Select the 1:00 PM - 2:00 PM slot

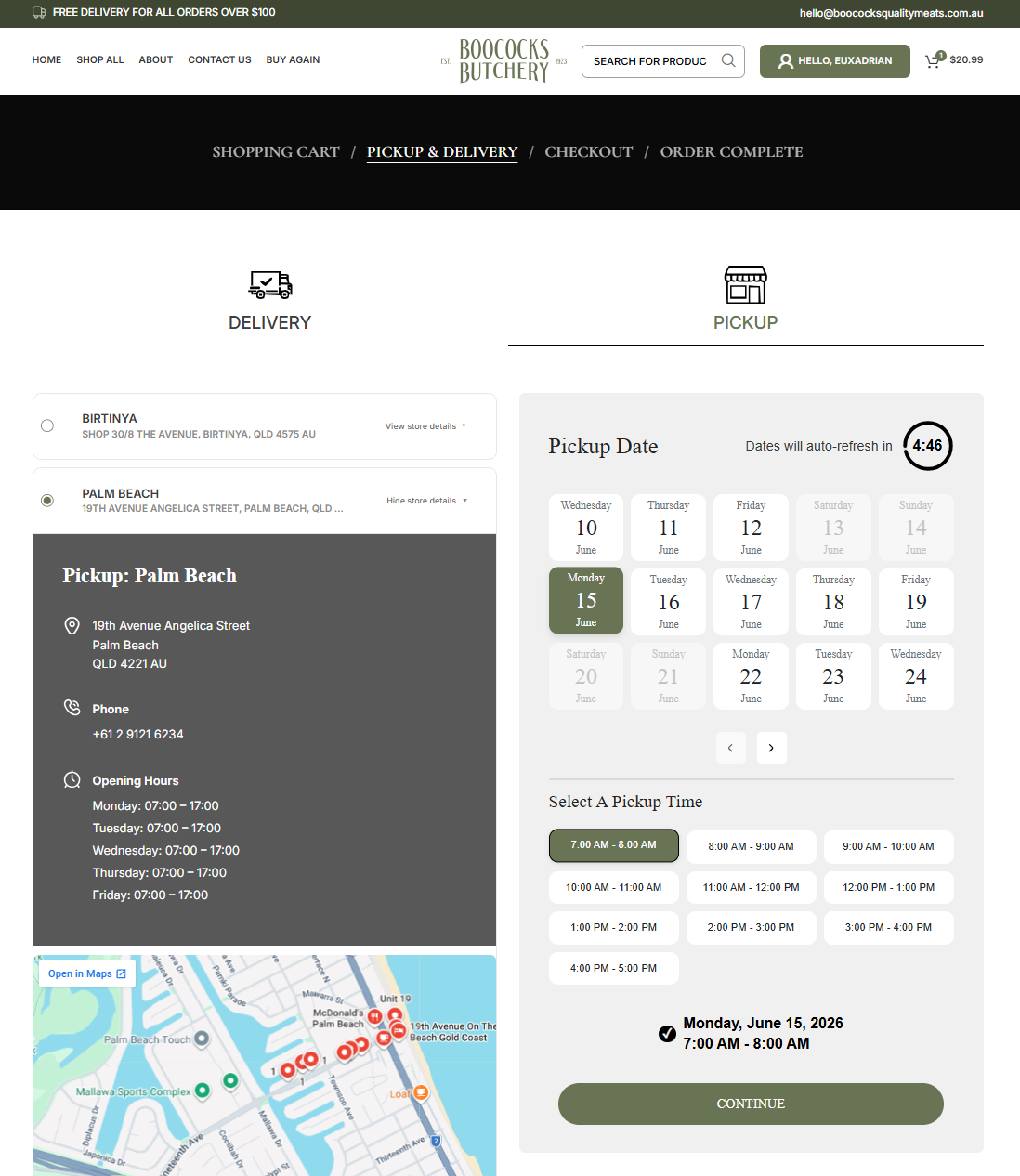[x=614, y=927]
